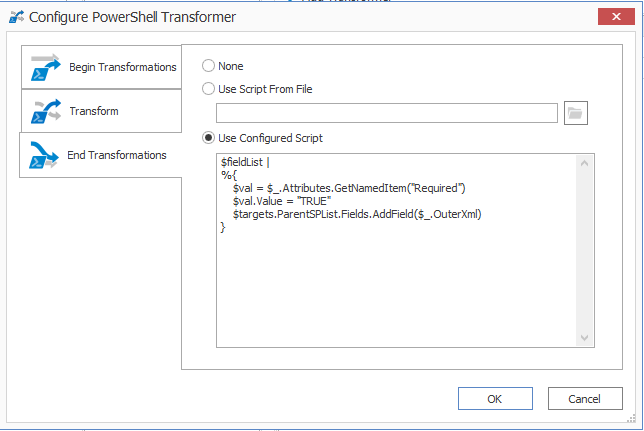This screenshot has height=431, width=644.
Task: Click the GetNamedItem("Required") script line
Action: tap(349, 188)
